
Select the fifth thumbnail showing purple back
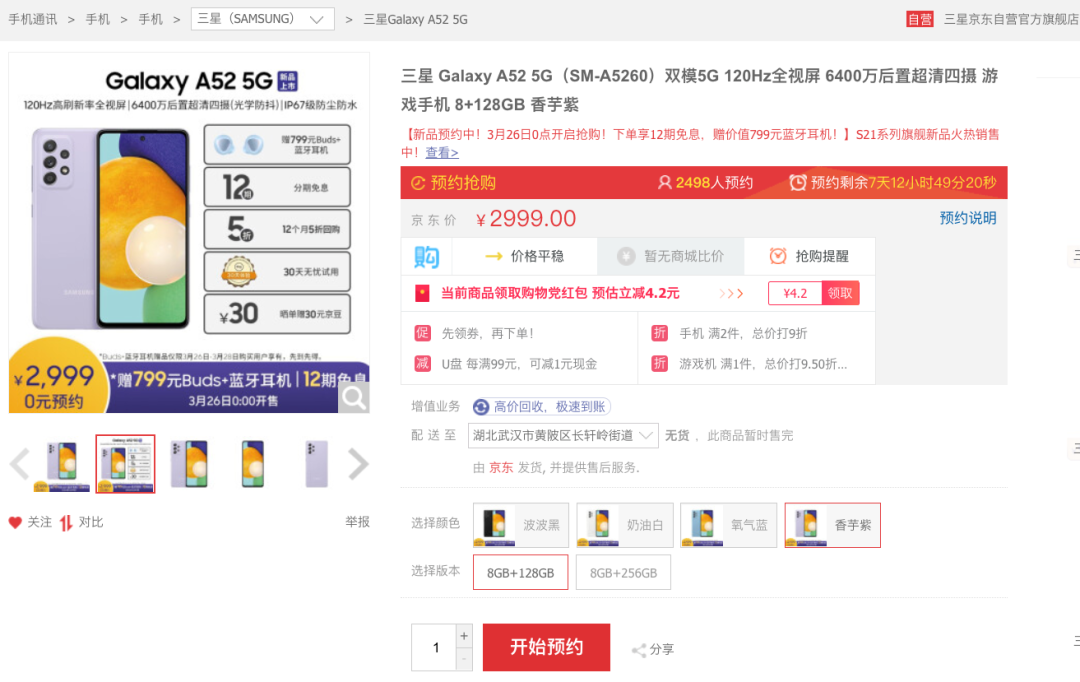pos(316,464)
